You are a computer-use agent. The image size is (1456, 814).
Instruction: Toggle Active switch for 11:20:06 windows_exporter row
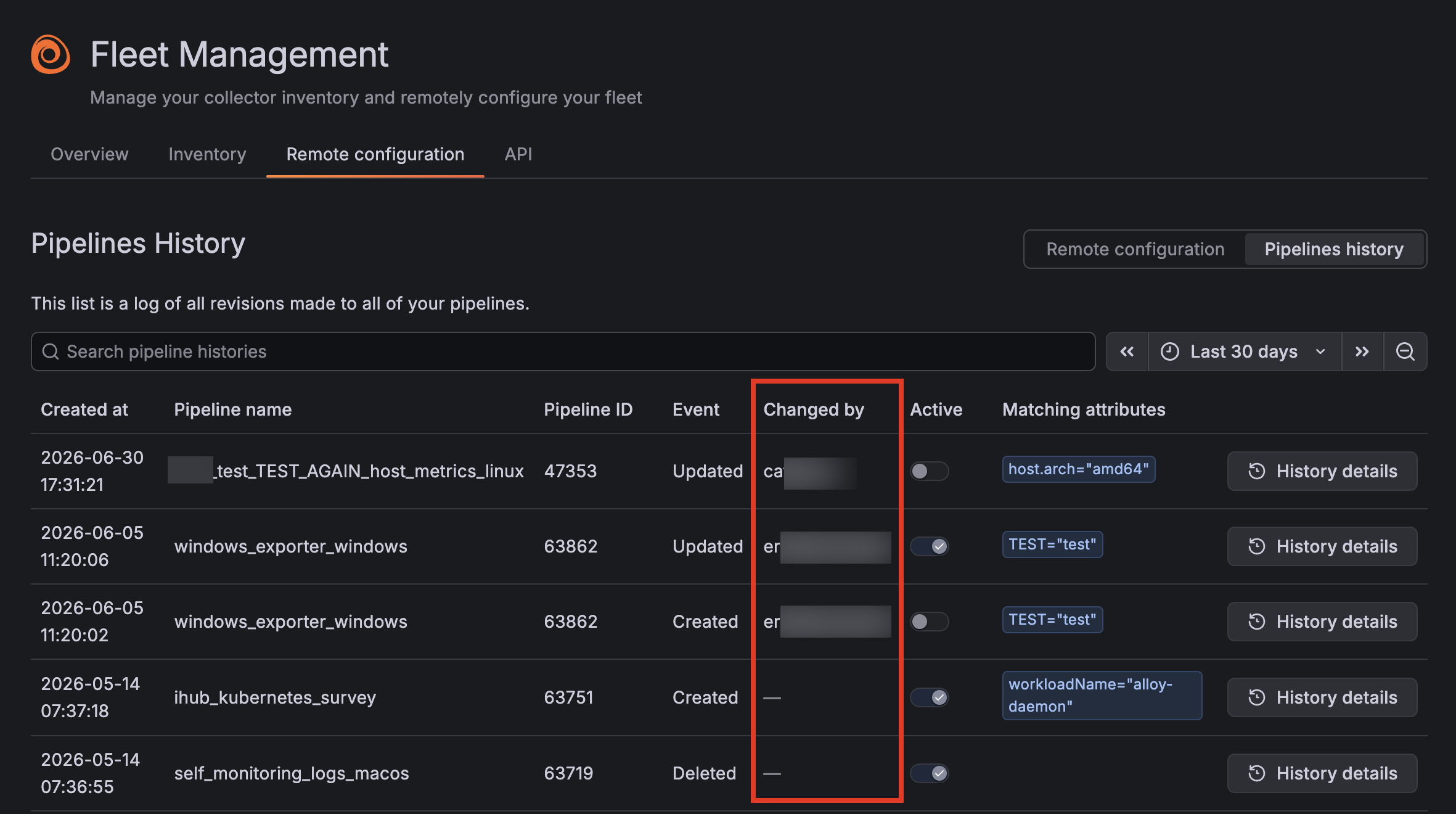point(929,546)
